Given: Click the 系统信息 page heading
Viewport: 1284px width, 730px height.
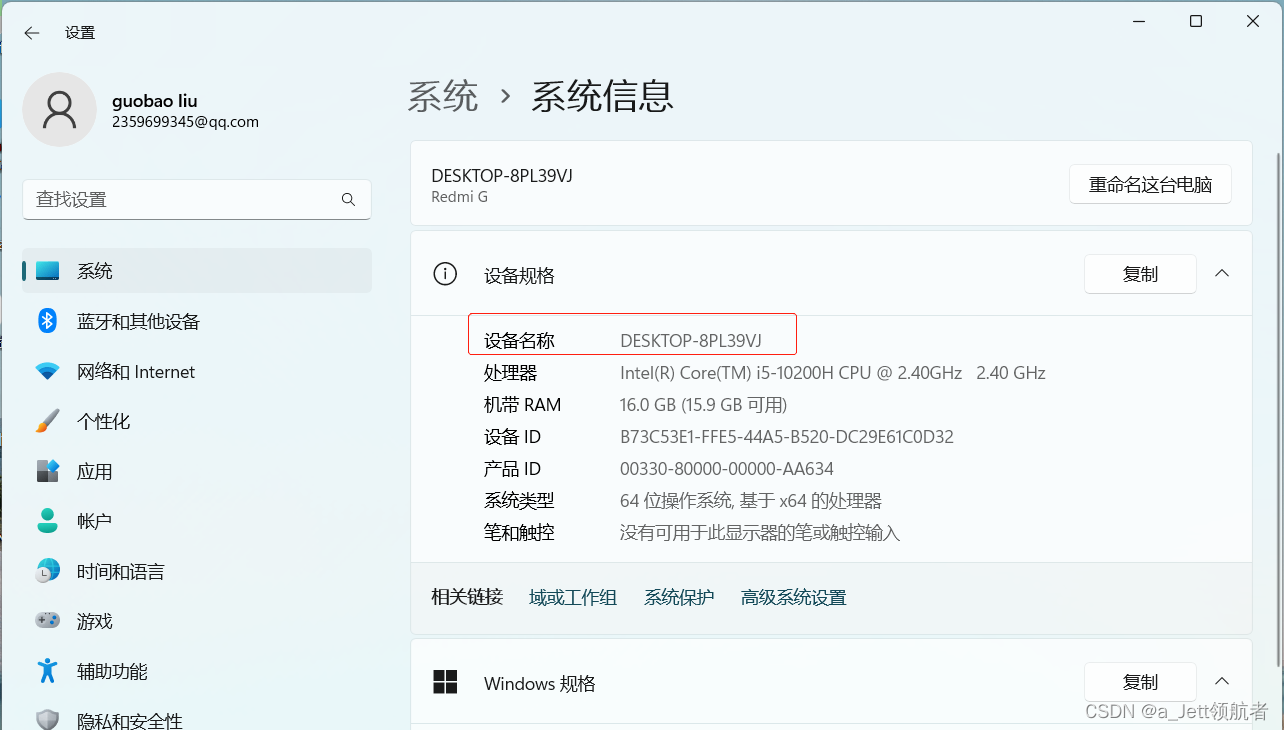Looking at the screenshot, I should coord(602,97).
